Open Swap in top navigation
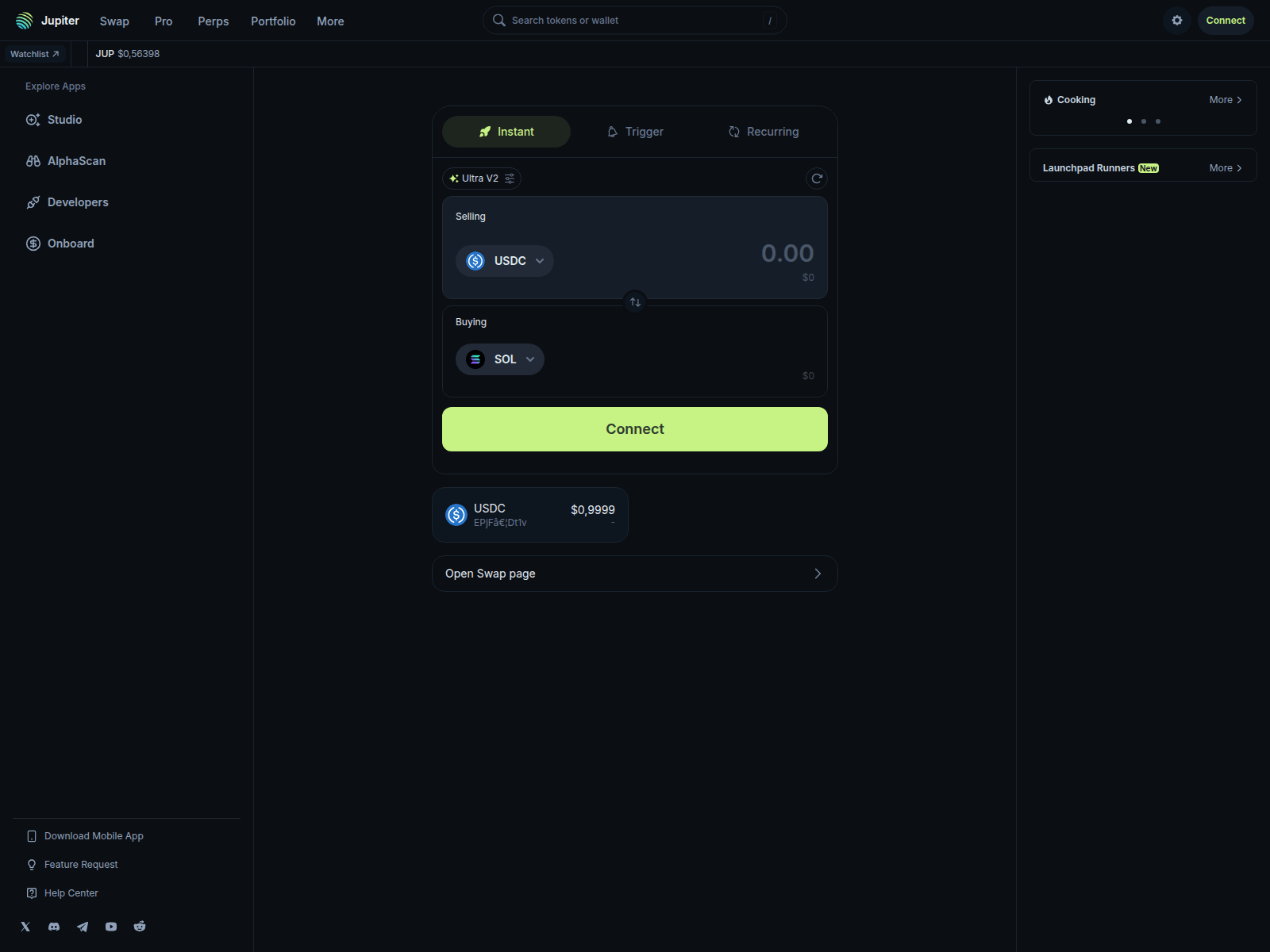This screenshot has height=952, width=1270. coord(114,21)
